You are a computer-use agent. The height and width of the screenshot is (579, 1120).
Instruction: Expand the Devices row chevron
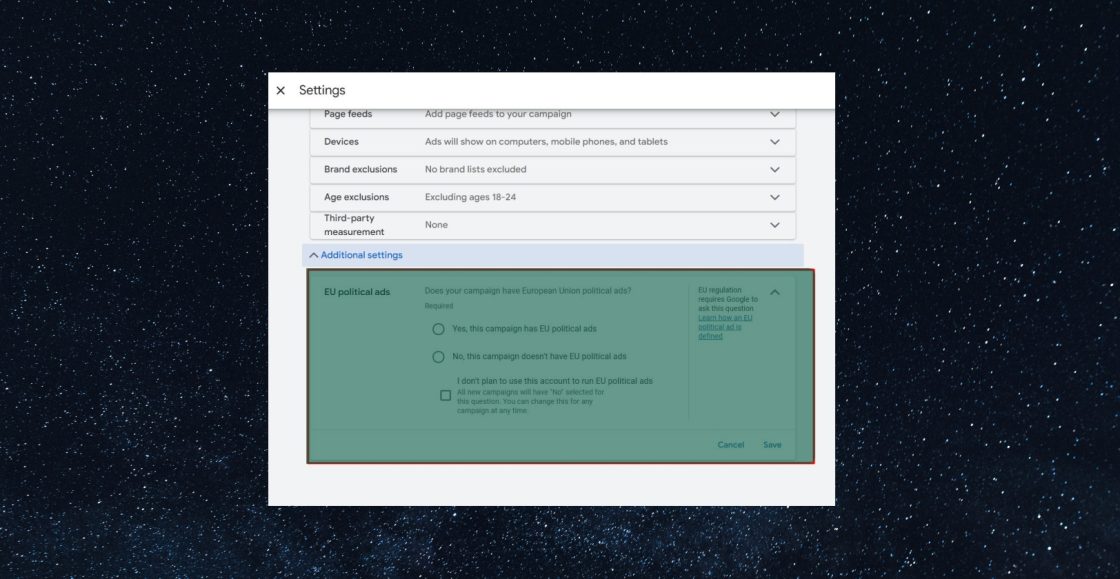[x=774, y=142]
